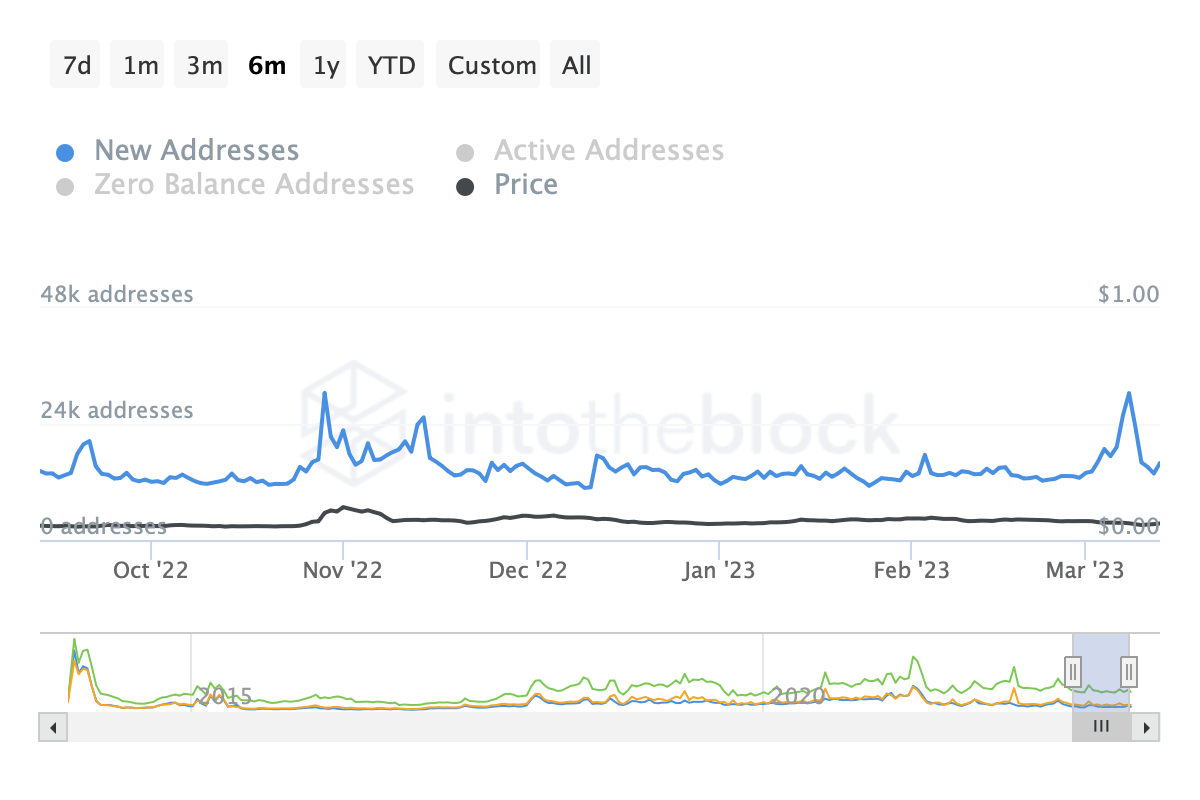The width and height of the screenshot is (1200, 800).
Task: Enable the Active Addresses series
Action: click(x=608, y=149)
